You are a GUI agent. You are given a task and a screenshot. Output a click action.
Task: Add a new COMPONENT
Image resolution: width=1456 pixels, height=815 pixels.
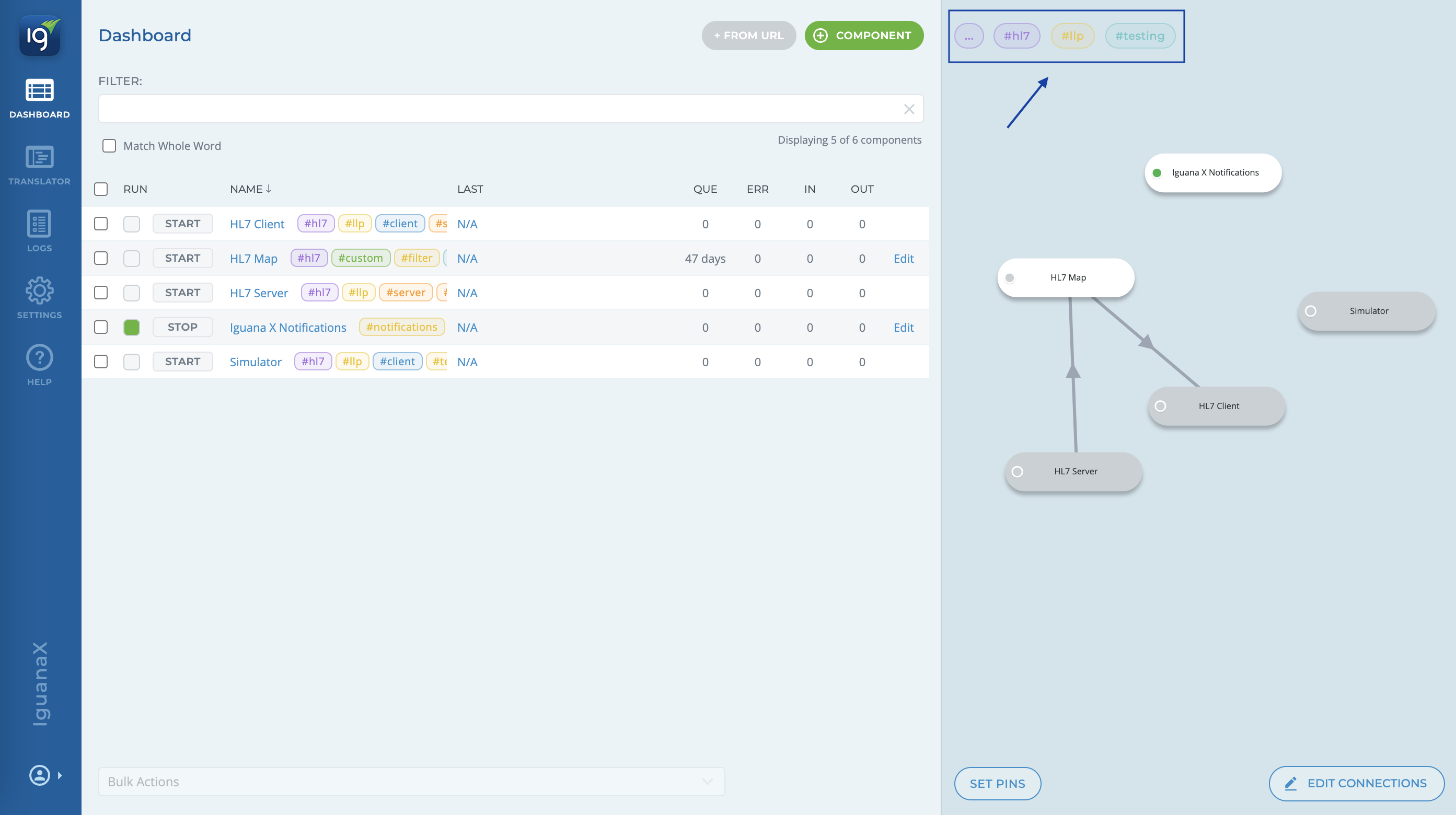864,36
